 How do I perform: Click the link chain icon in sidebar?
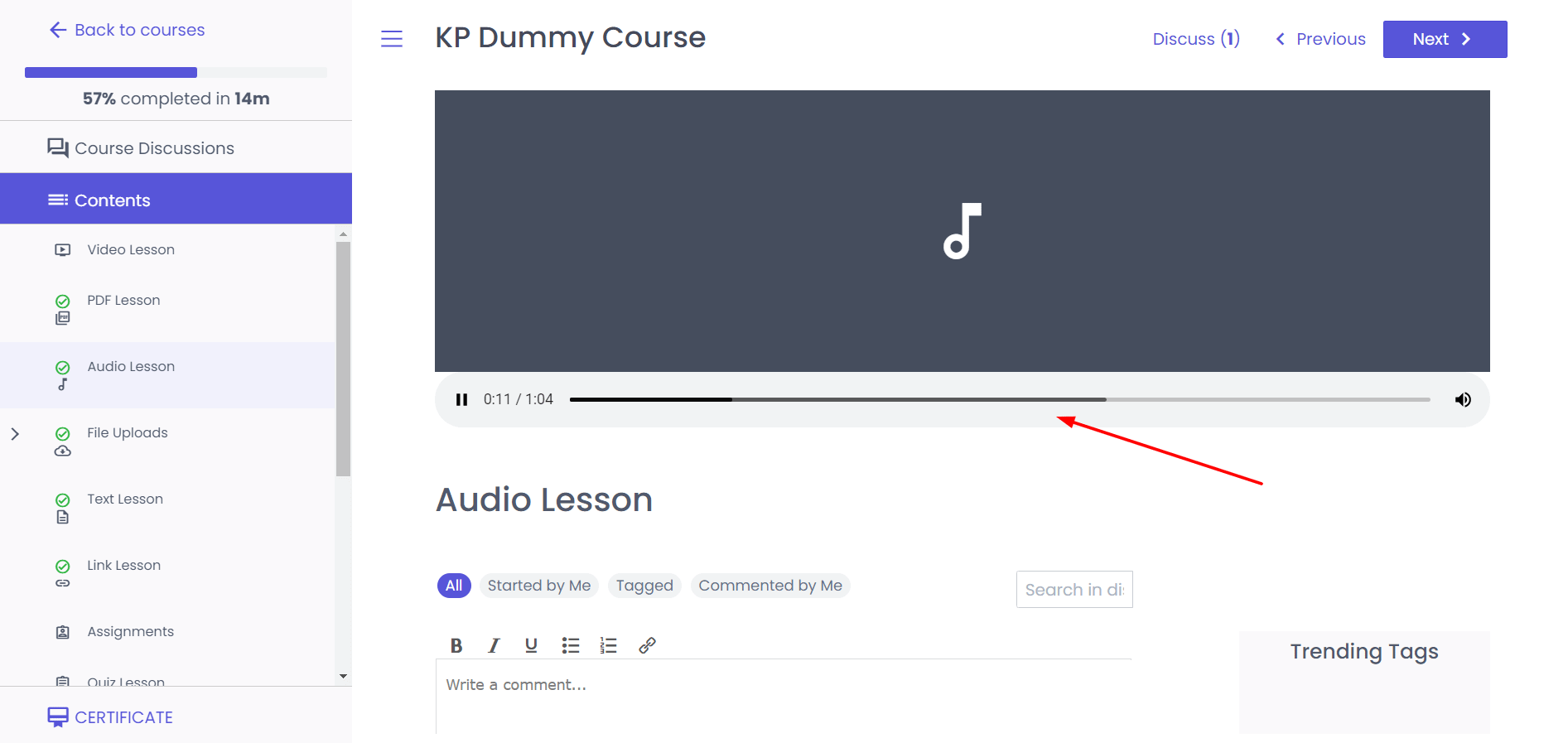point(63,583)
